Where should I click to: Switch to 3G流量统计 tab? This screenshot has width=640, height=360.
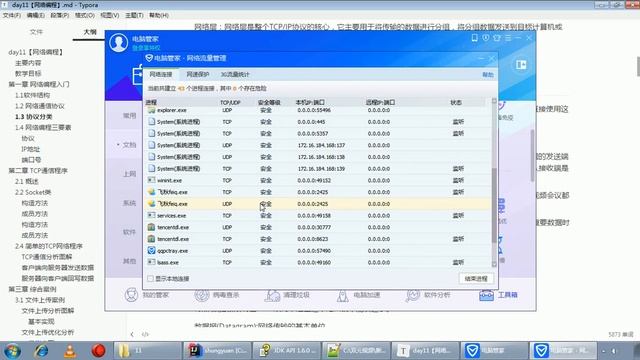pyautogui.click(x=235, y=75)
